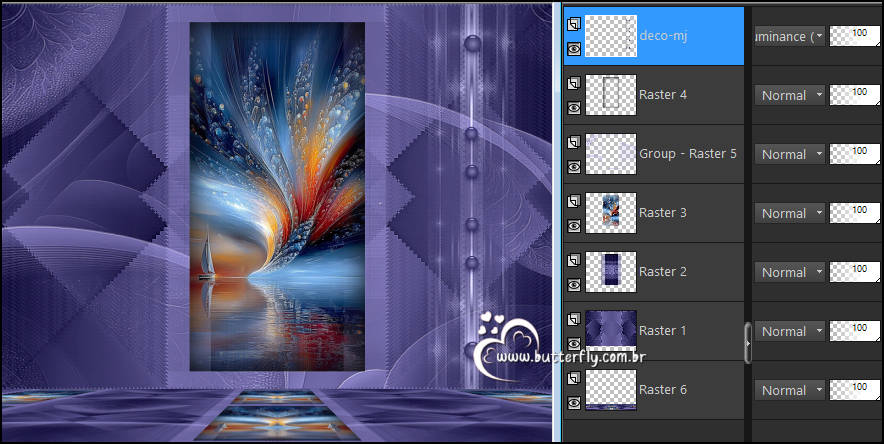Click the Raster 2 layer type icon

(573, 260)
